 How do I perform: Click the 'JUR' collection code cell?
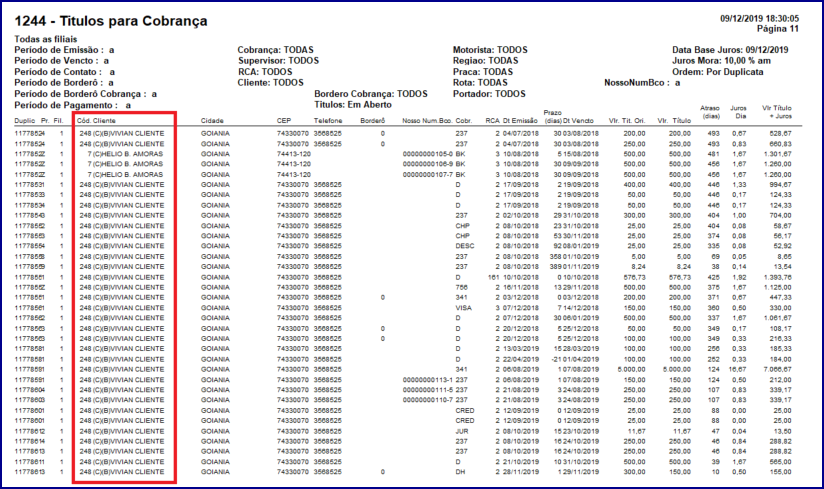(462, 431)
